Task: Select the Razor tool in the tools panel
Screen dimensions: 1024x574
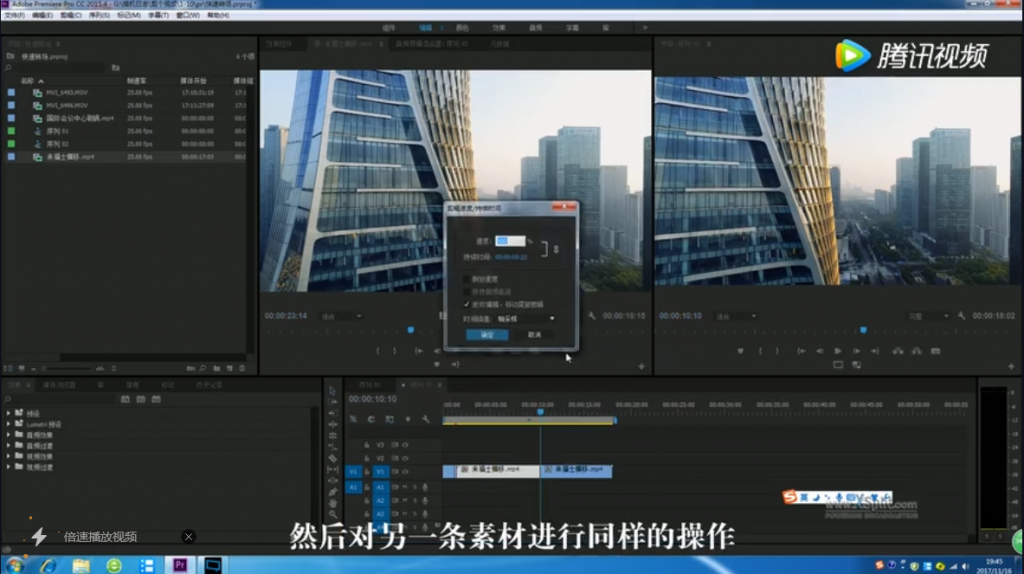Action: 333,458
